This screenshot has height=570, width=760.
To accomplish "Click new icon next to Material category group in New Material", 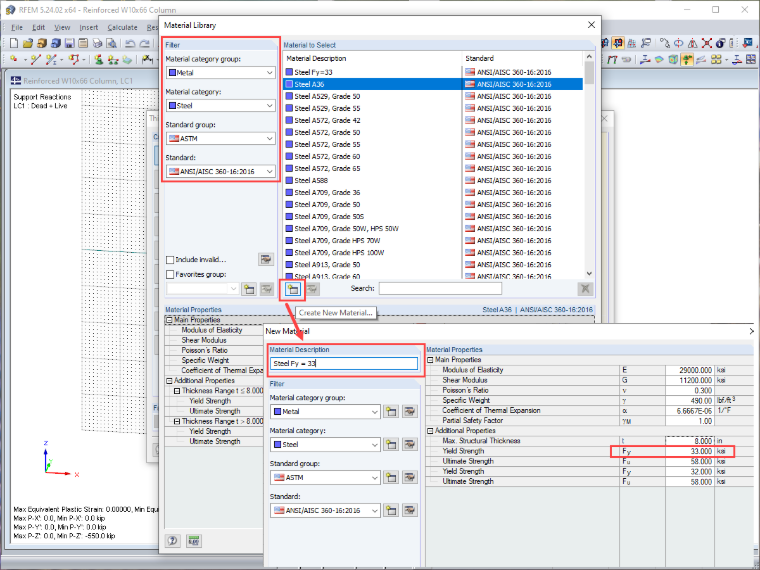I will tap(391, 412).
